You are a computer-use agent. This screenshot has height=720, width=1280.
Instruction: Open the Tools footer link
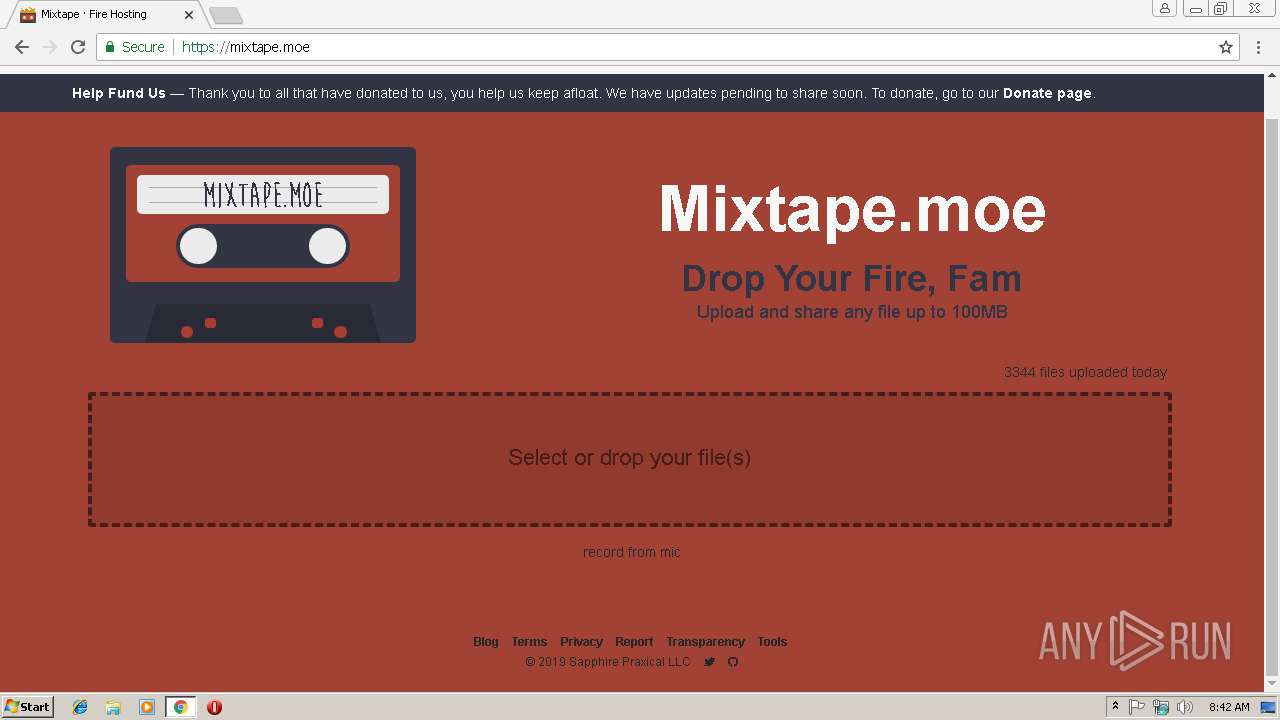click(x=772, y=642)
